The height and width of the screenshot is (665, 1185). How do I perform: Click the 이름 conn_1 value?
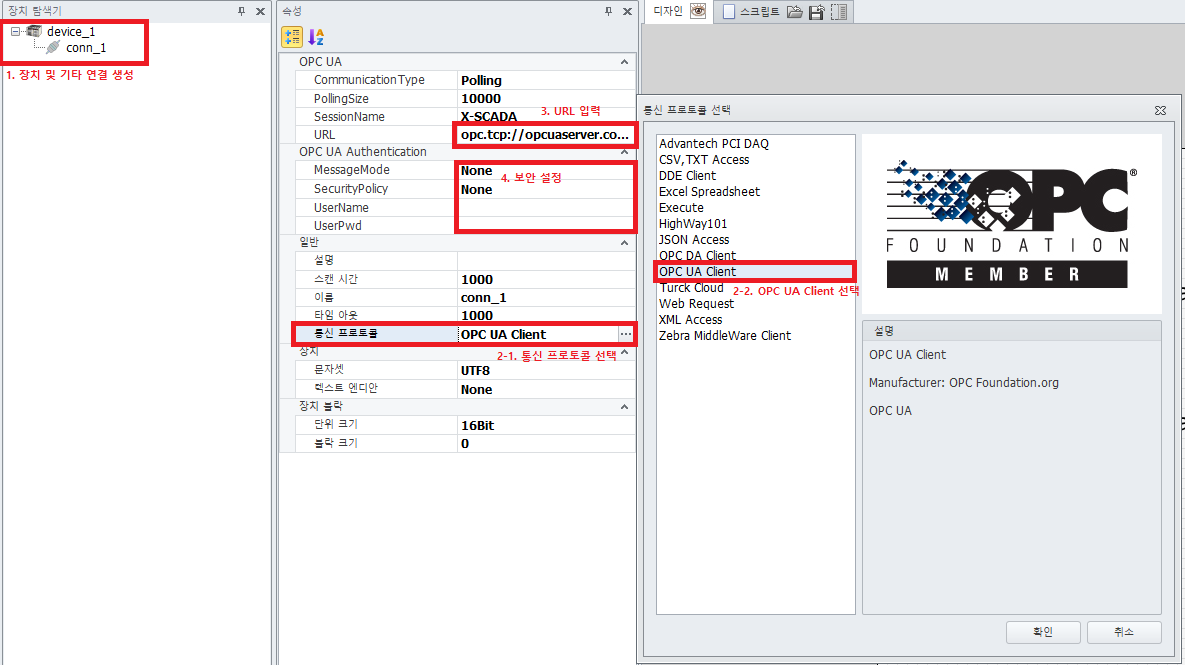point(546,298)
